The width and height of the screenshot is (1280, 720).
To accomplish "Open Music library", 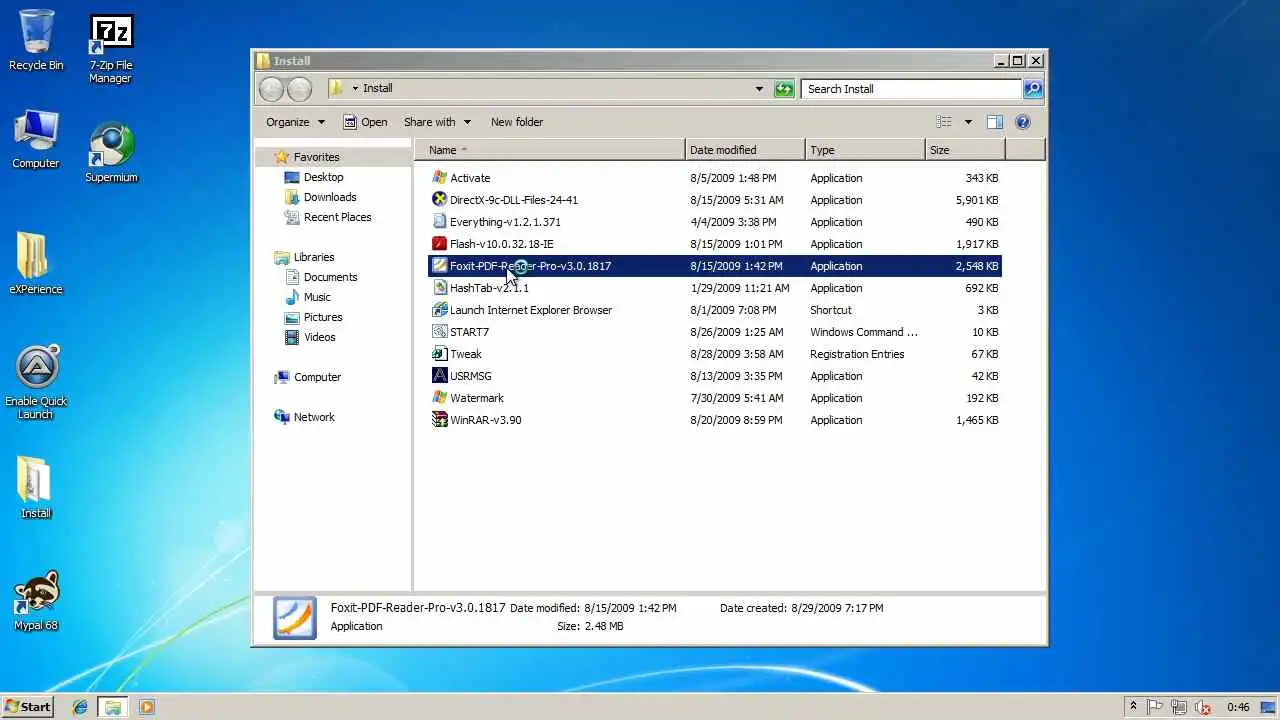I will click(317, 297).
